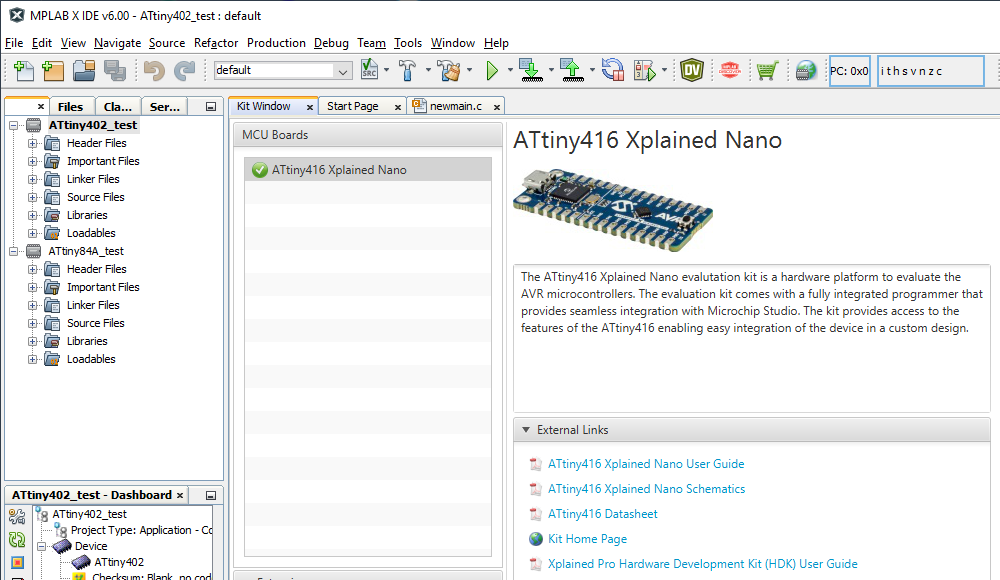Expand Loadables under ATtiny402_test
Screen dimensions: 1000x580
click(32, 234)
